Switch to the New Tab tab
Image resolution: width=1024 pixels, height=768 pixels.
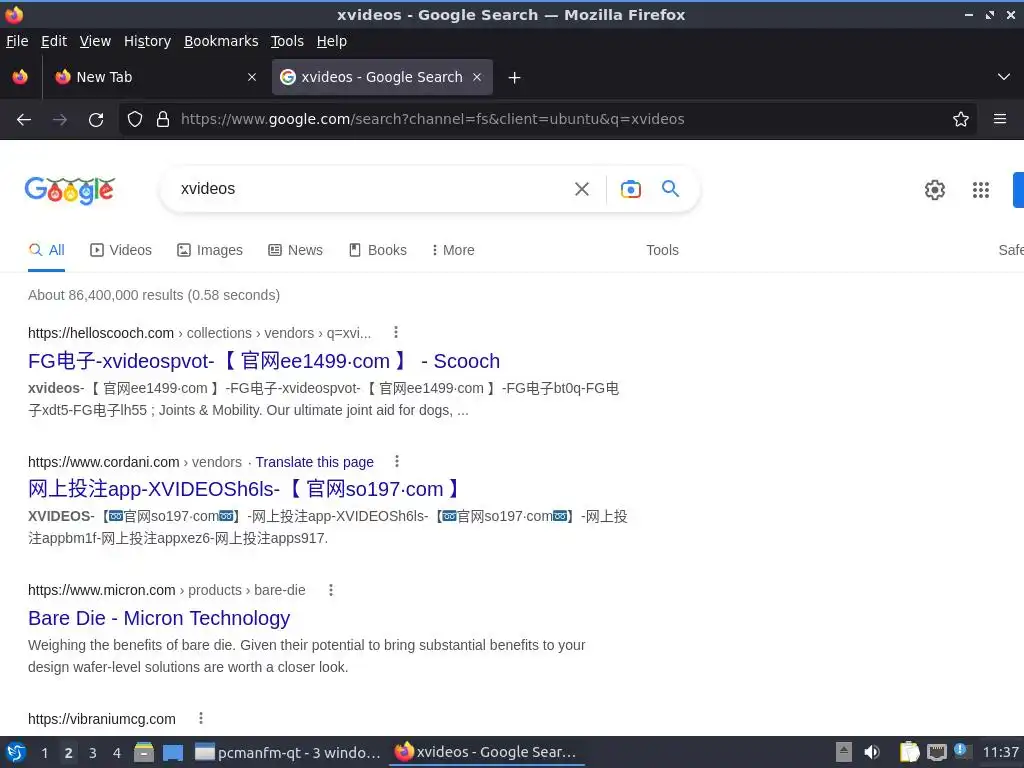pyautogui.click(x=154, y=77)
